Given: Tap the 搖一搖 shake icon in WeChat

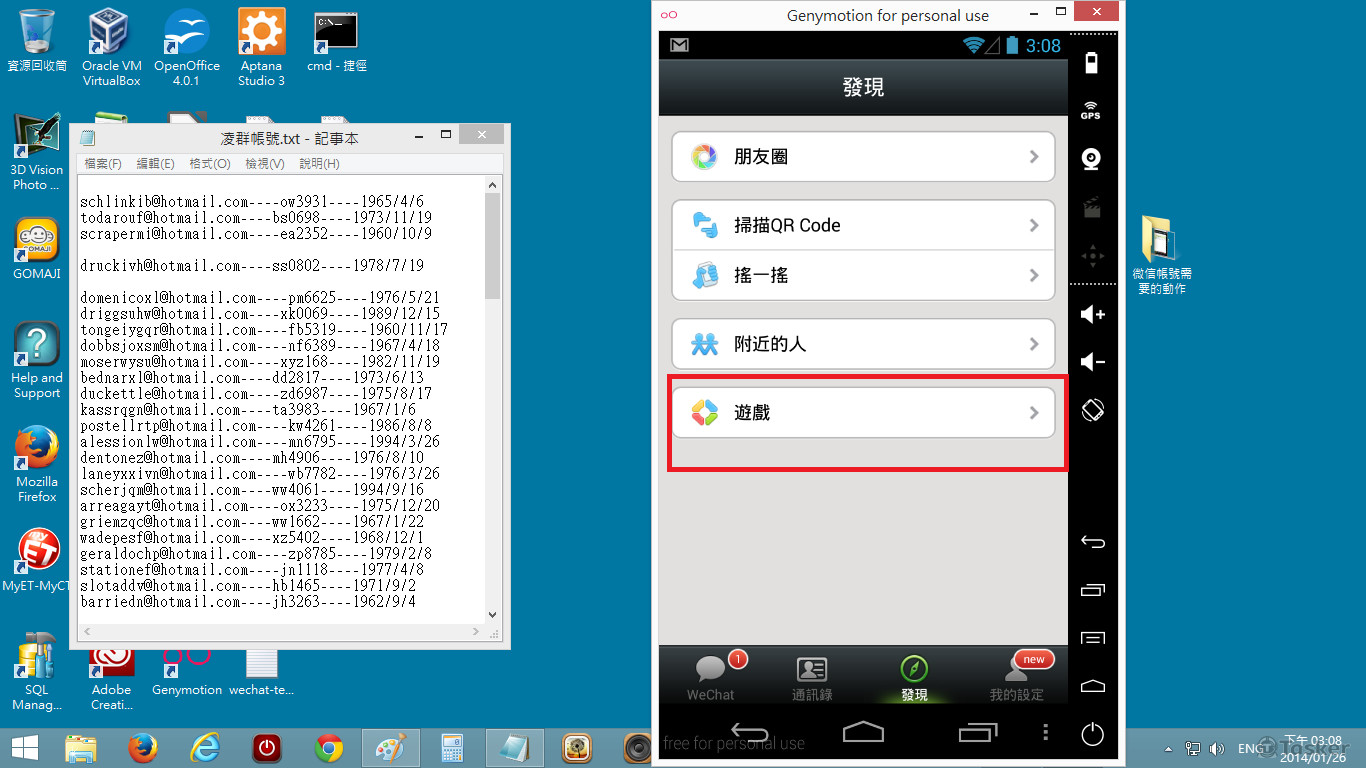Looking at the screenshot, I should (x=706, y=275).
